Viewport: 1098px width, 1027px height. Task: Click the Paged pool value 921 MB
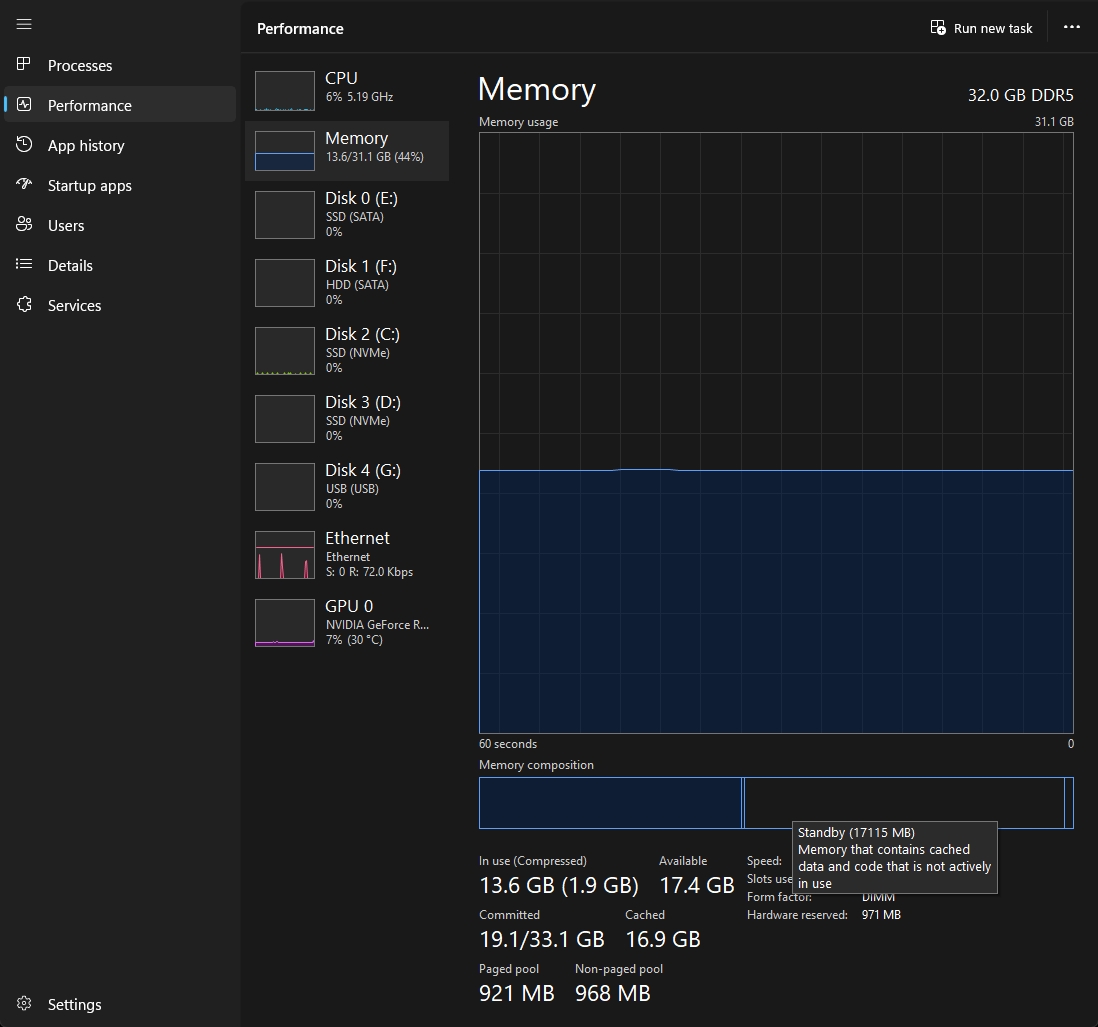517,993
